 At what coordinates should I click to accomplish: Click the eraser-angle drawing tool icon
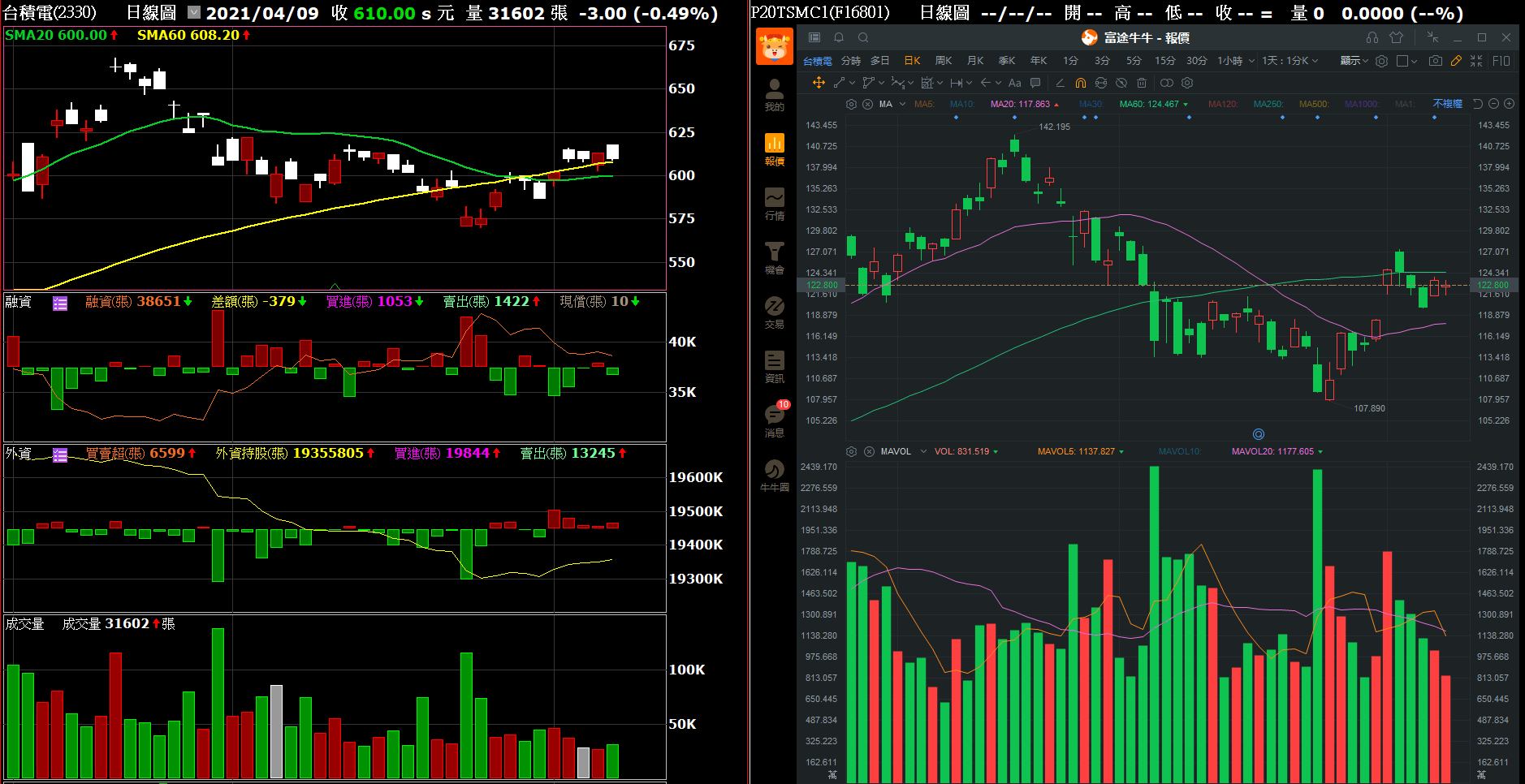tap(1060, 83)
